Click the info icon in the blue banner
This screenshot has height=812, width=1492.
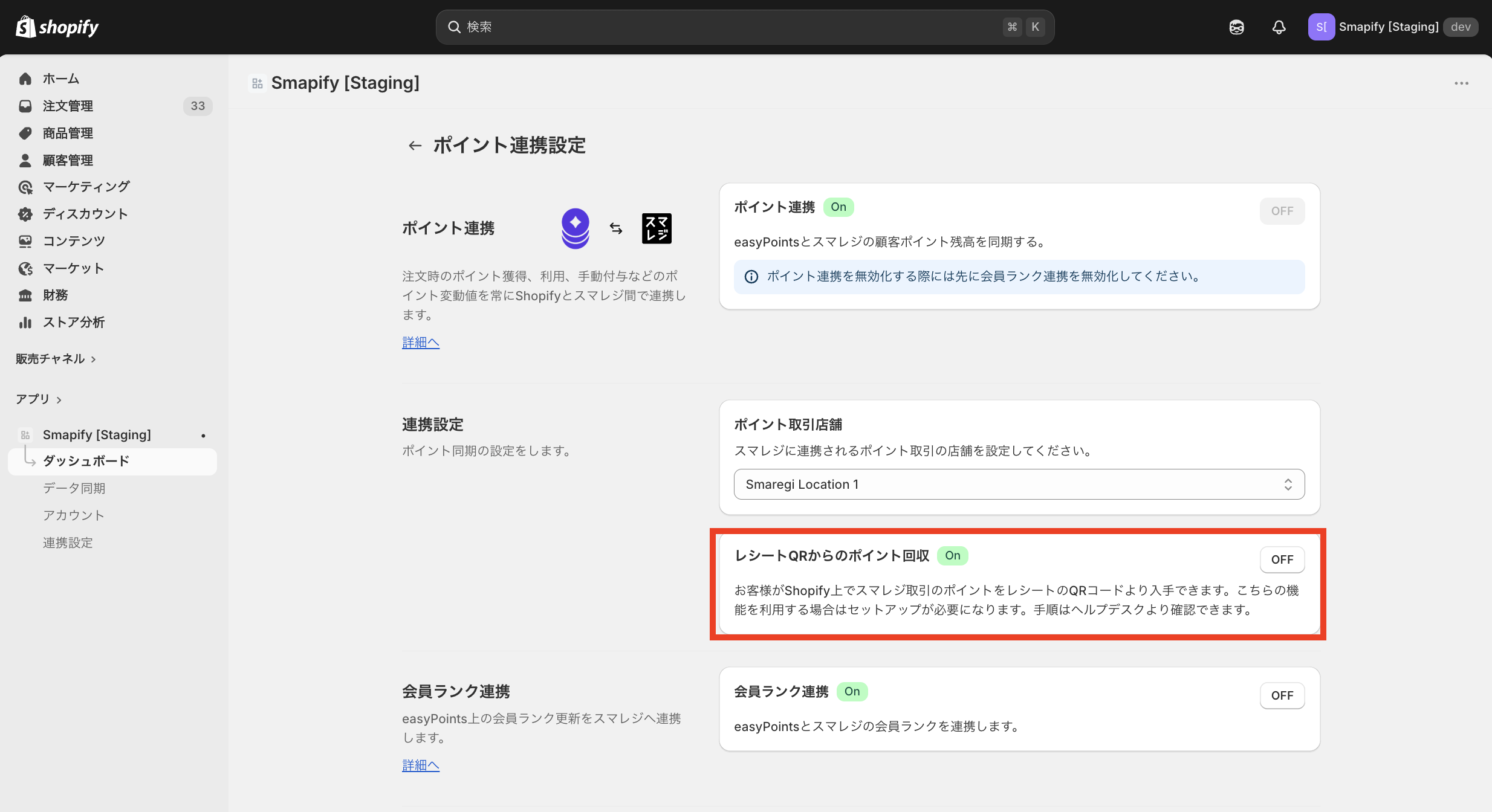[x=751, y=277]
